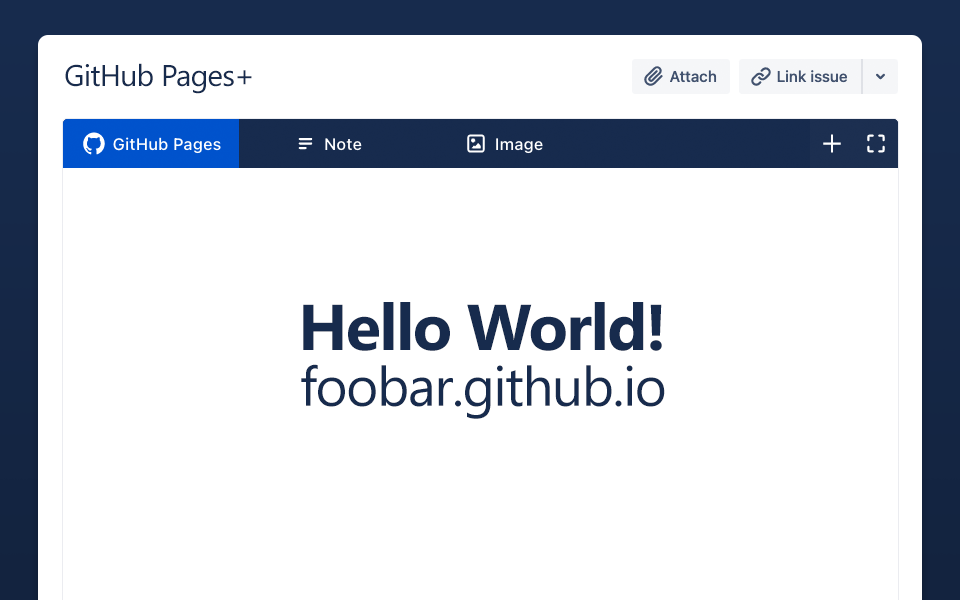Select the GitHub Pages tab
Screen dimensions: 960x600
tap(150, 143)
